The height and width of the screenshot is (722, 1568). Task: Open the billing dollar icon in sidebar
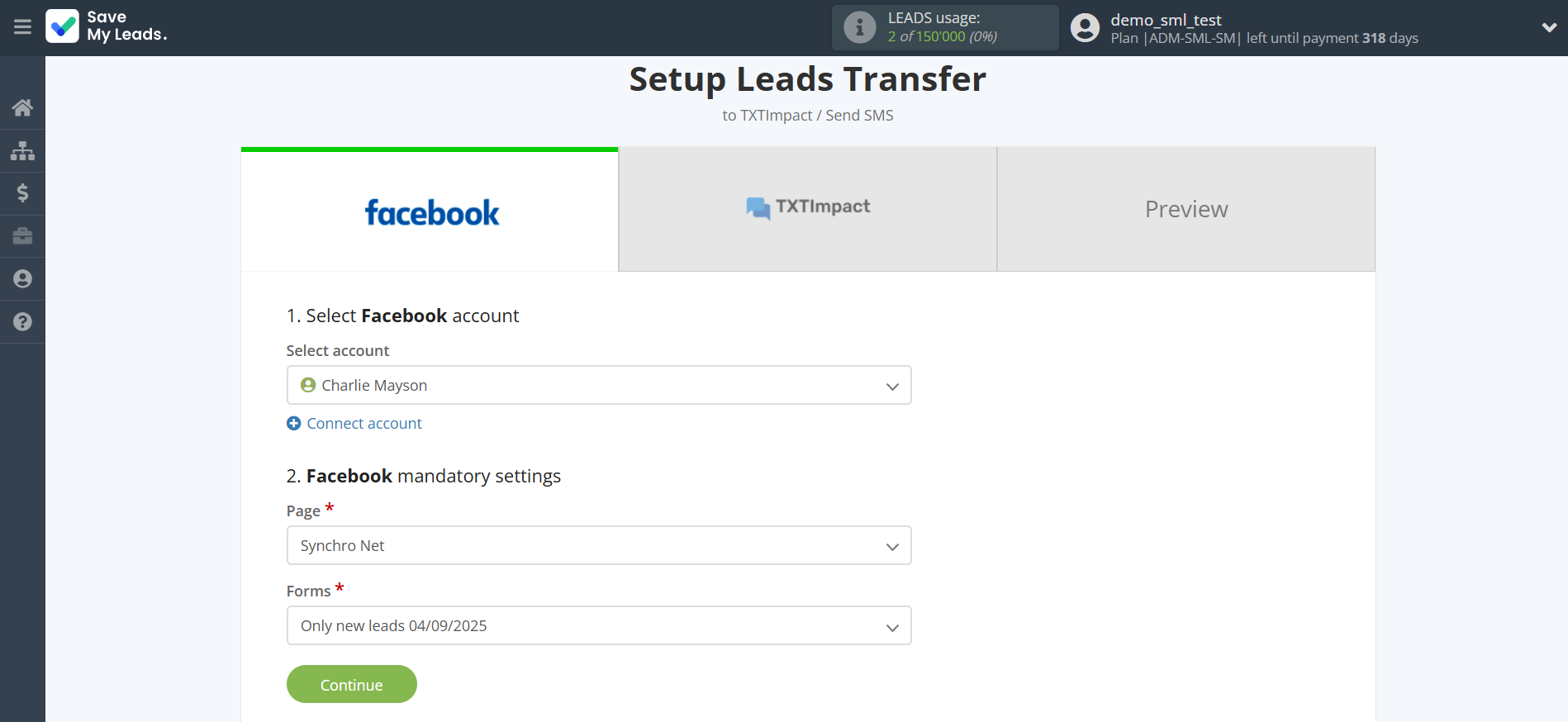(x=22, y=193)
